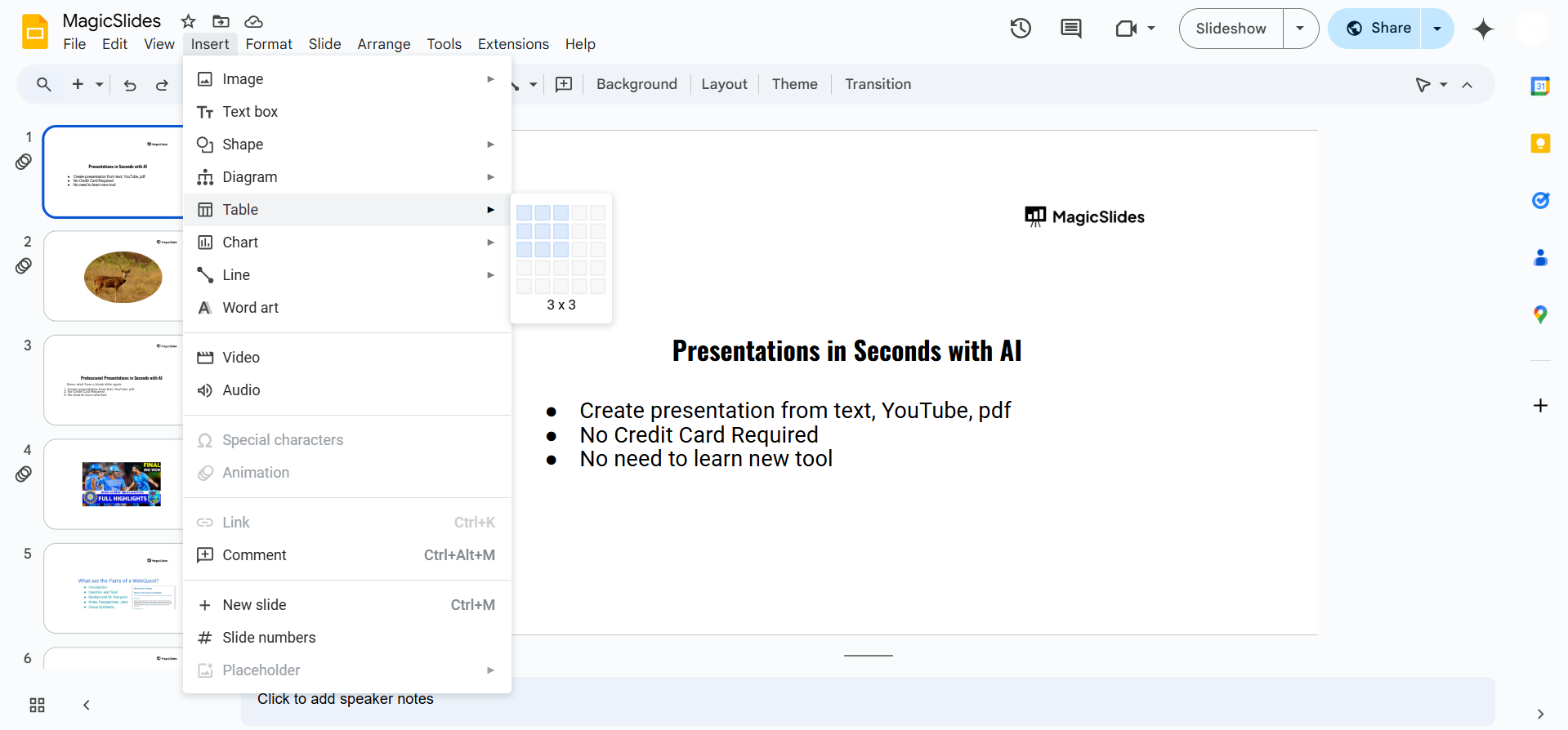Hide the menus with collapse chevron
Screen dimensions: 1568x730
1467,85
